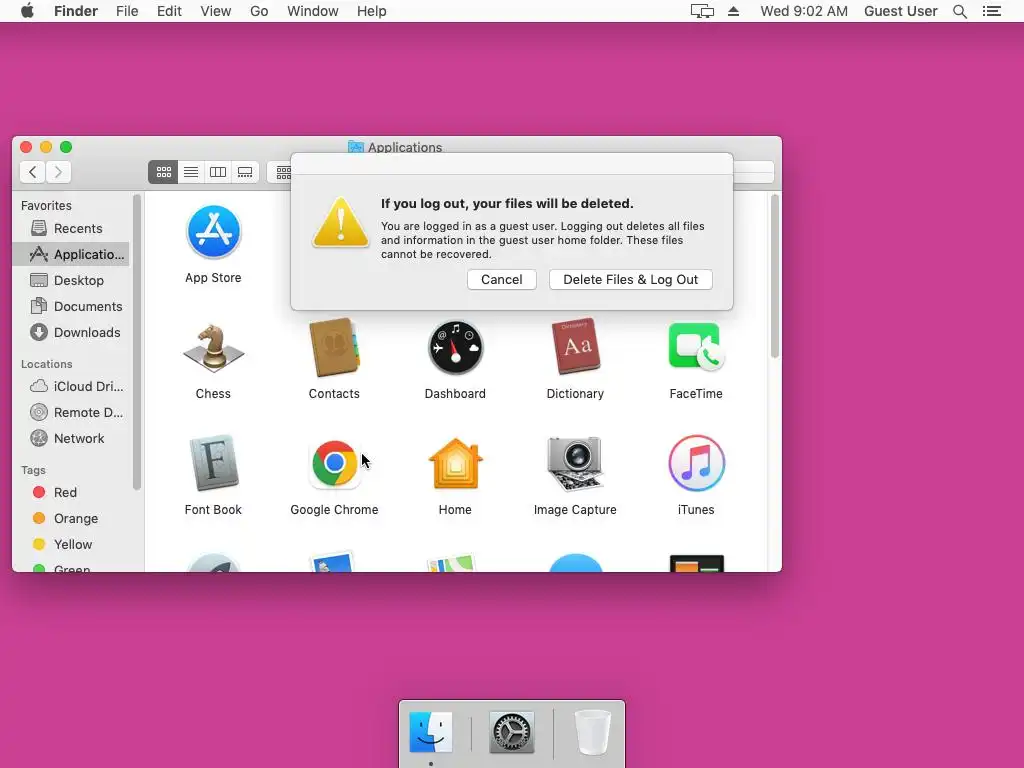Open Downloads from the sidebar
1024x768 pixels.
click(x=71, y=332)
